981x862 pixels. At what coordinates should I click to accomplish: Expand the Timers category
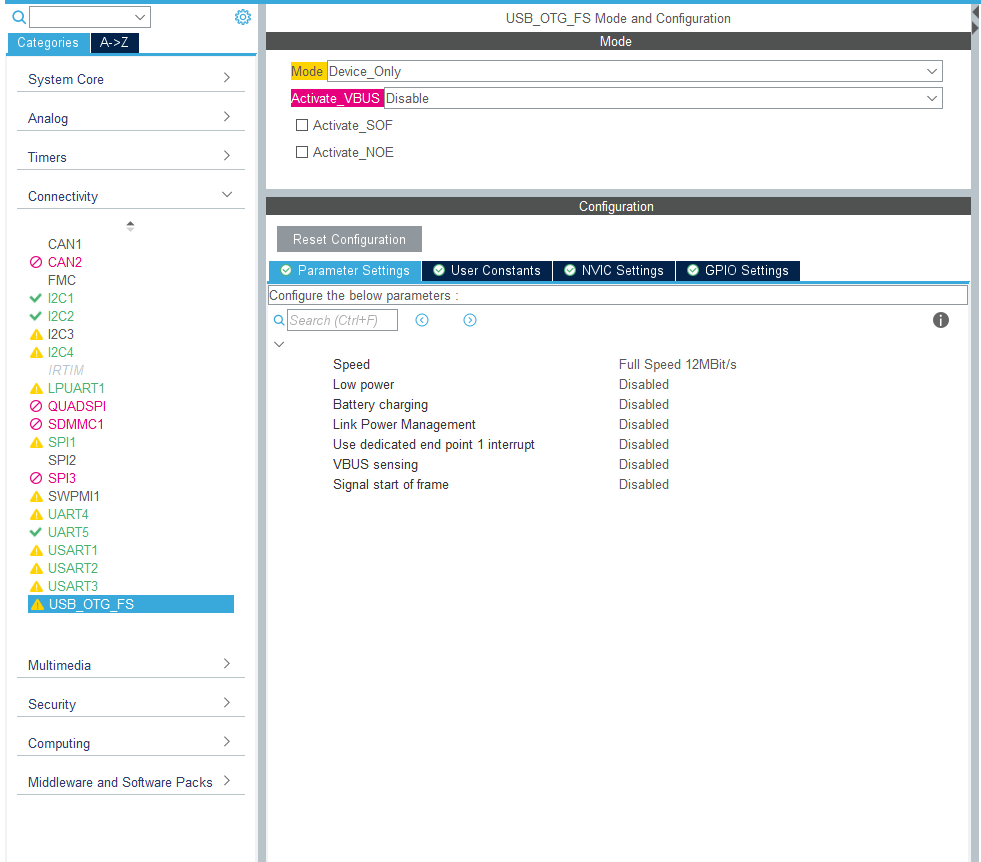click(130, 156)
